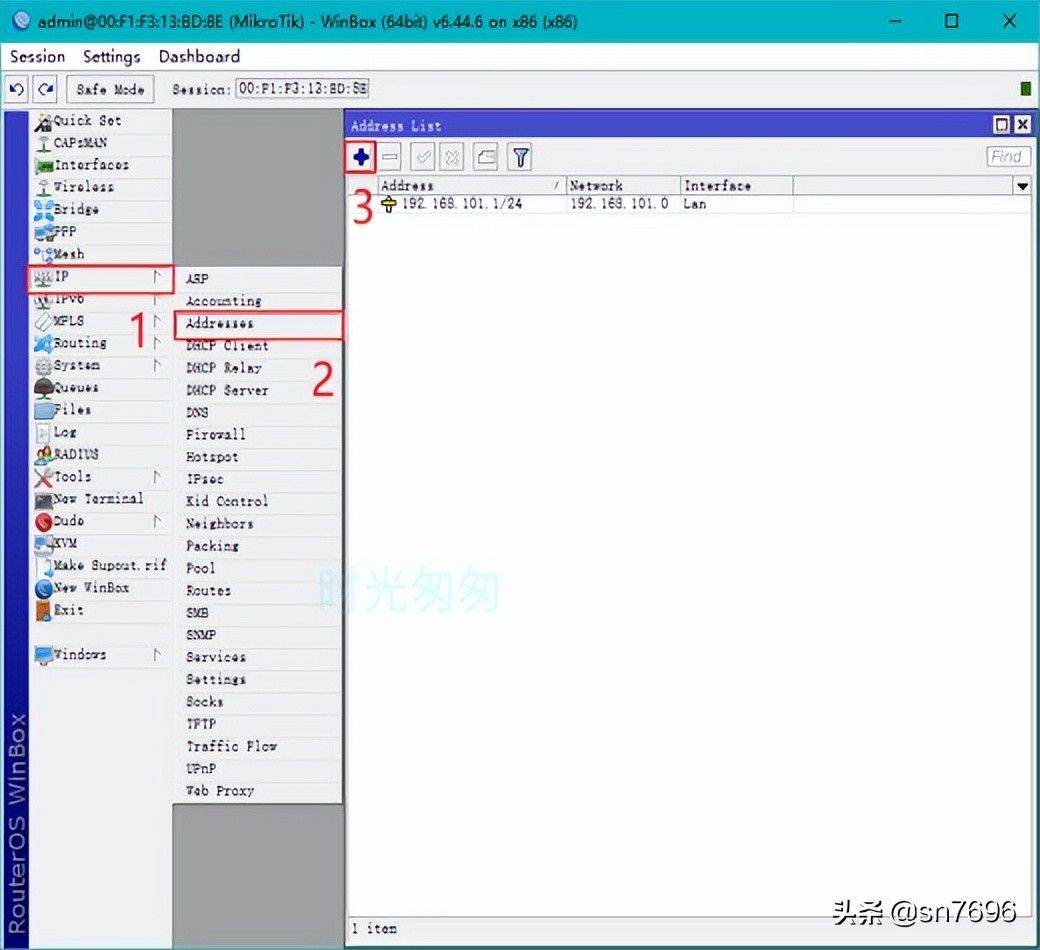Expand the System submenu in the sidebar
Screen dimensions: 1040x950
click(x=101, y=366)
